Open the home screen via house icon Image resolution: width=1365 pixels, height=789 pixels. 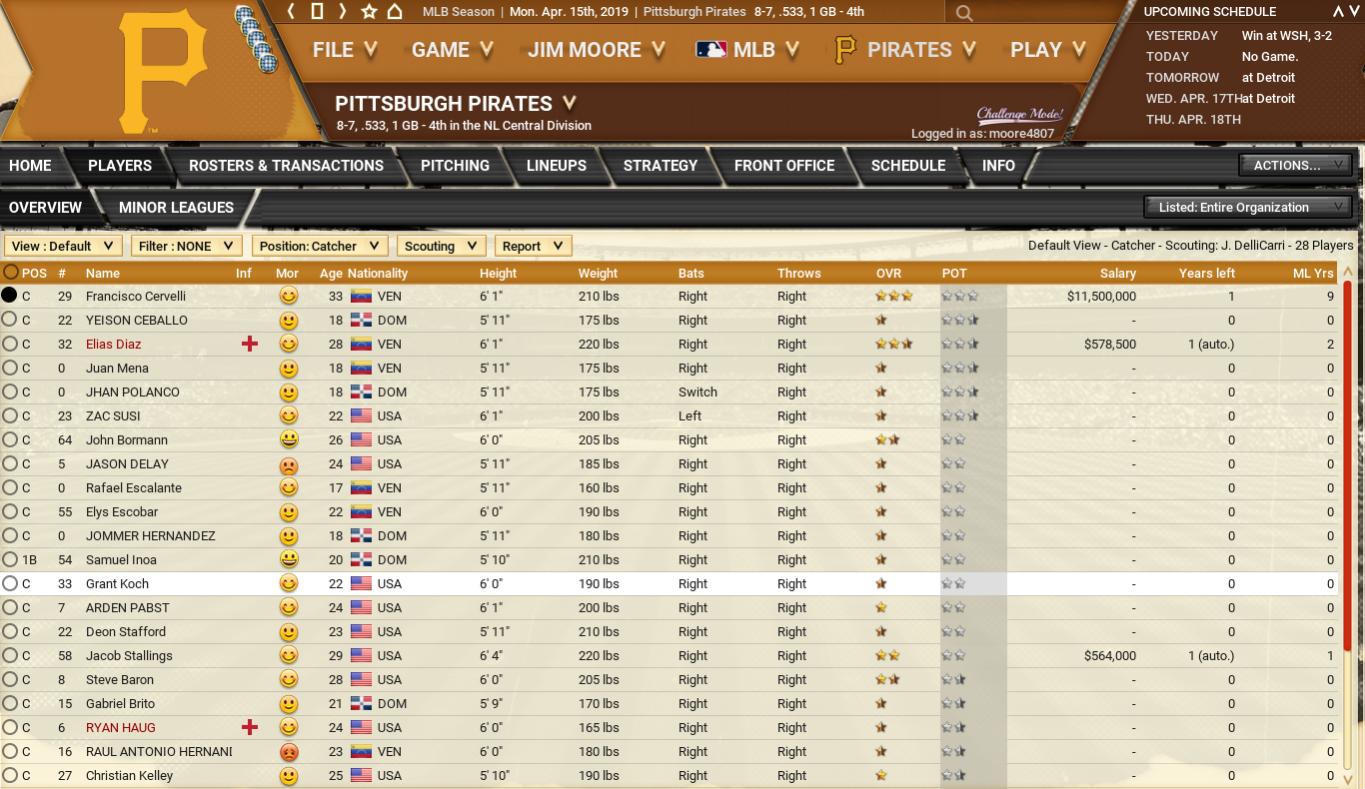coord(395,12)
